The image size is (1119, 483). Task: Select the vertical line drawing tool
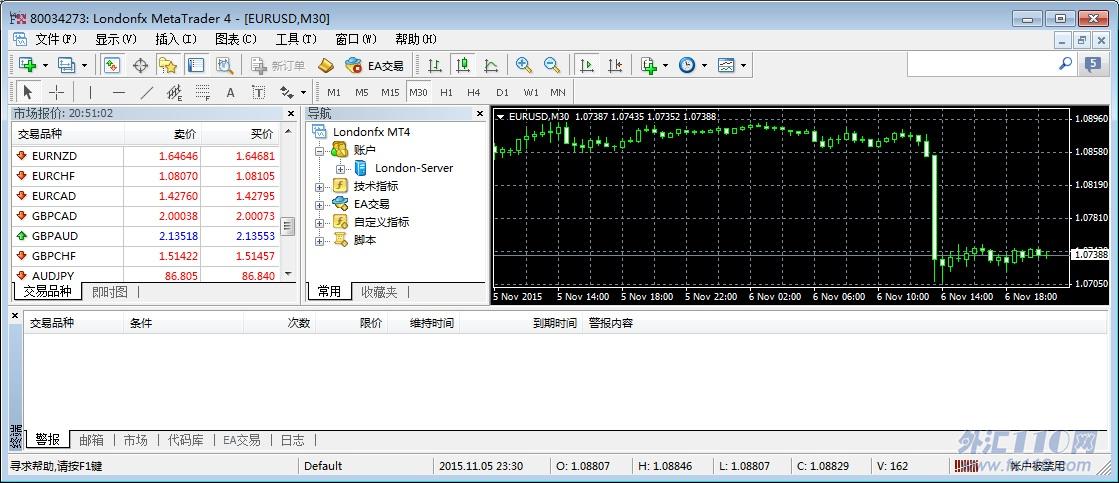coord(90,92)
